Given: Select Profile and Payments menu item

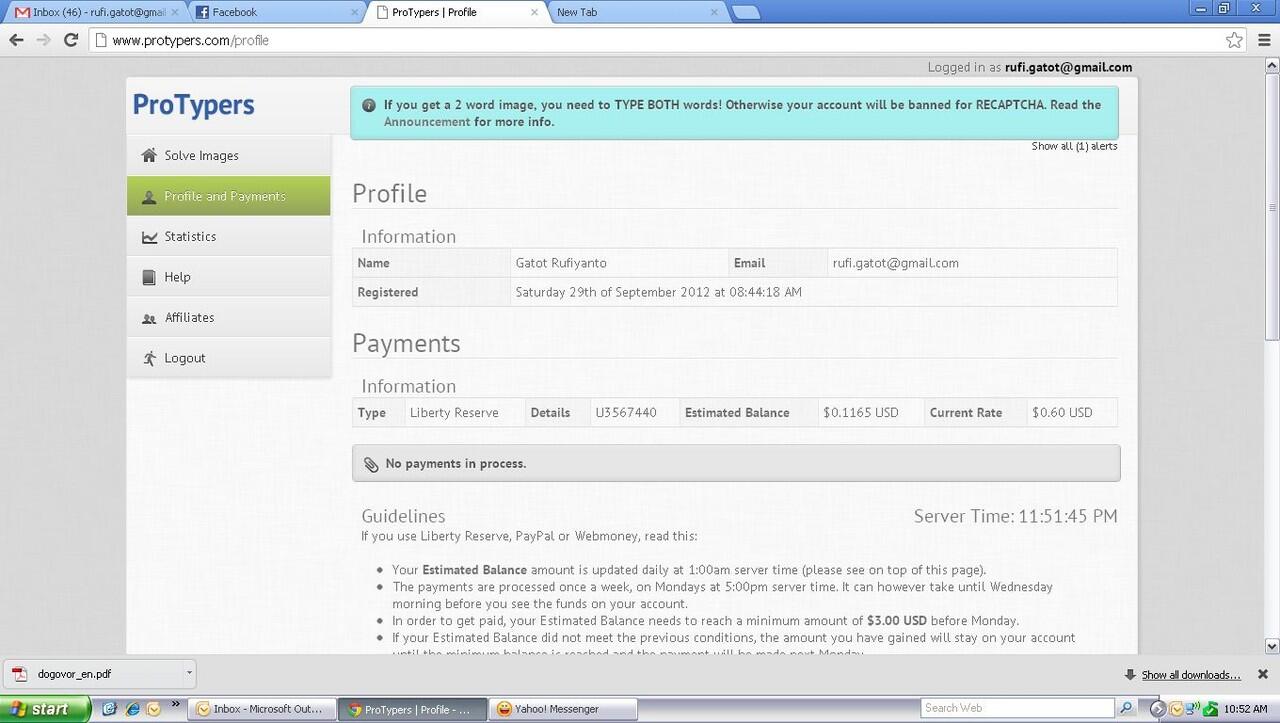Looking at the screenshot, I should pyautogui.click(x=228, y=196).
